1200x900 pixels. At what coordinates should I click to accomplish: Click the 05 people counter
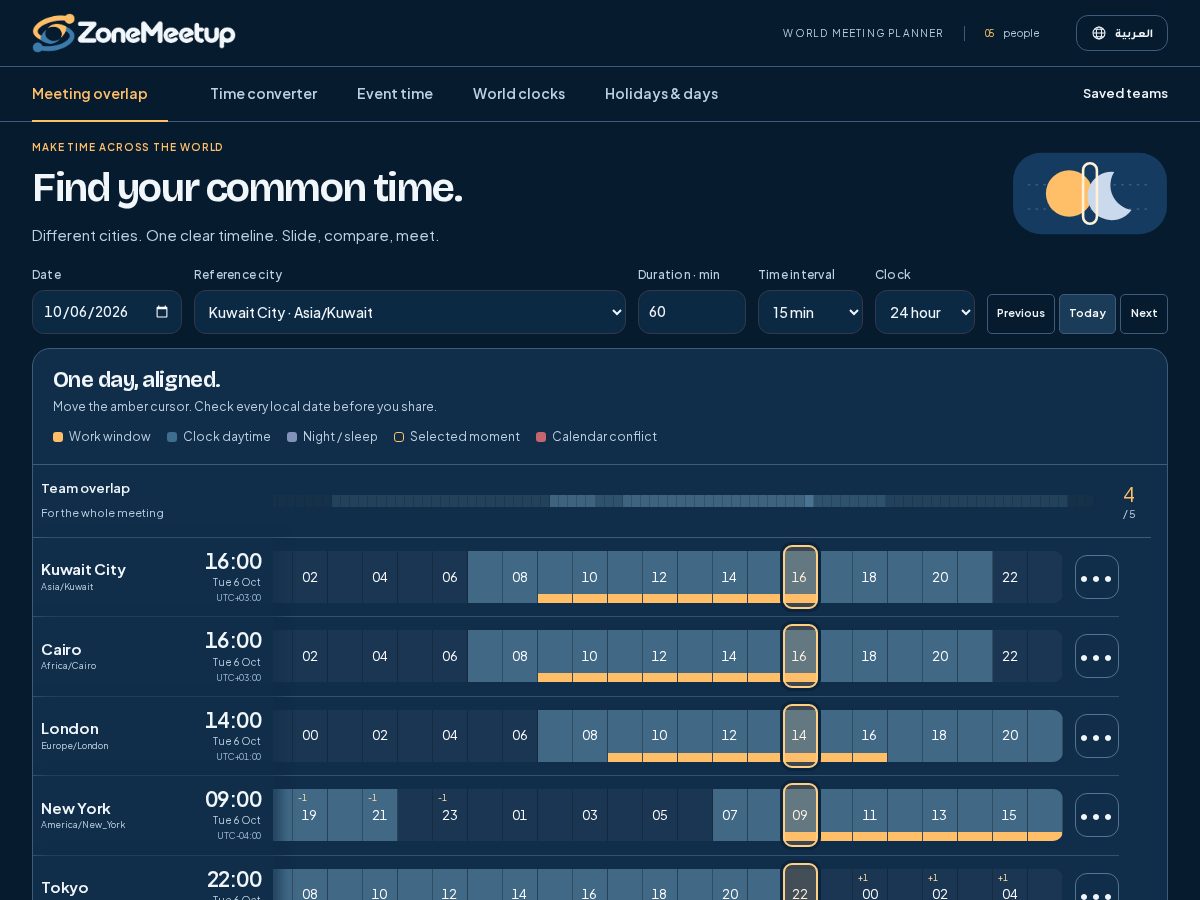pos(1012,33)
